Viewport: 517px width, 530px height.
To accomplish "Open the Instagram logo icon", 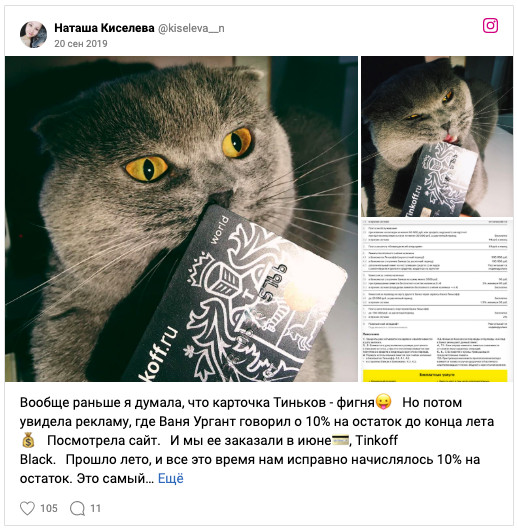I will pyautogui.click(x=490, y=26).
